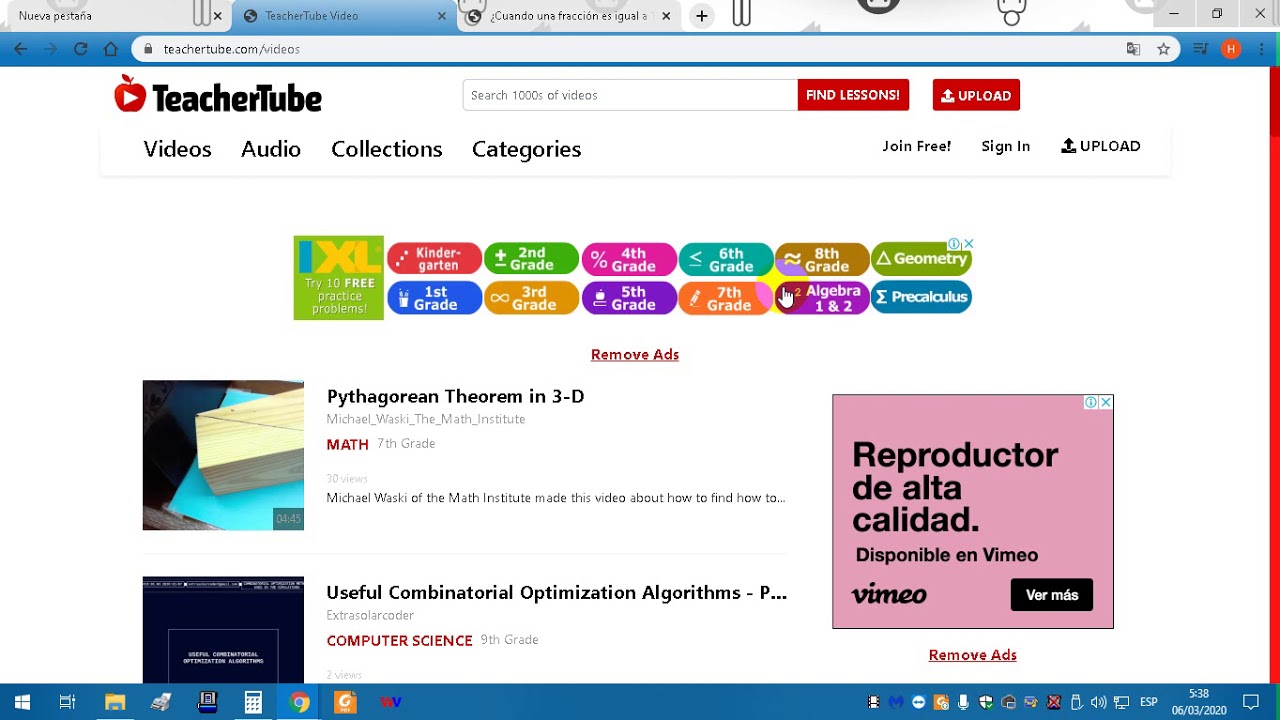Click the Ver más button in Vimeo ad
The width and height of the screenshot is (1280, 720).
[x=1052, y=595]
